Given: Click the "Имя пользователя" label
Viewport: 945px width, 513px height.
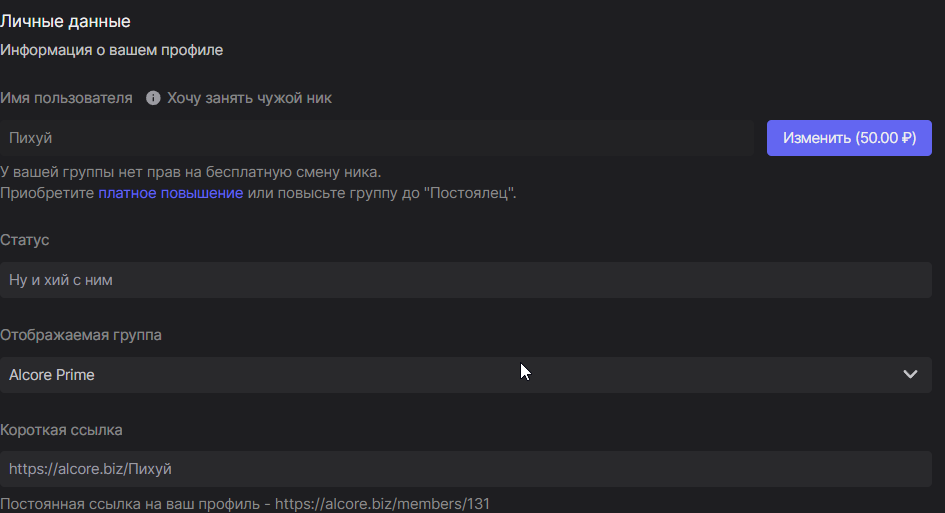Looking at the screenshot, I should [66, 98].
